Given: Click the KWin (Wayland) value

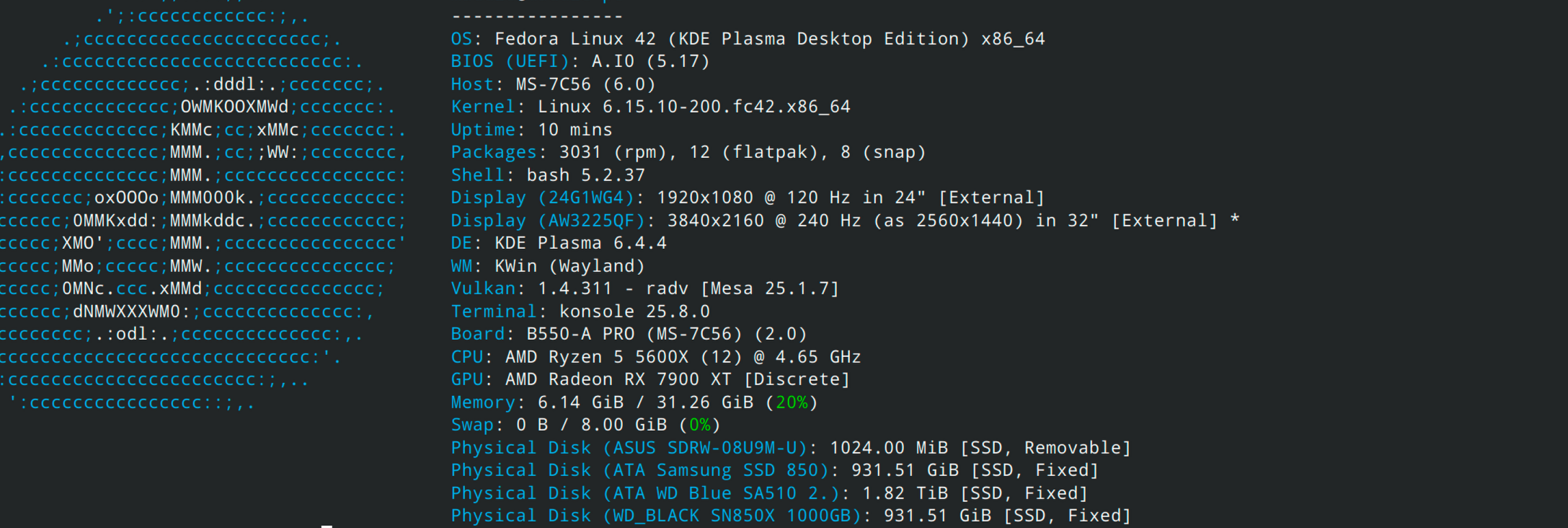Looking at the screenshot, I should [x=570, y=266].
